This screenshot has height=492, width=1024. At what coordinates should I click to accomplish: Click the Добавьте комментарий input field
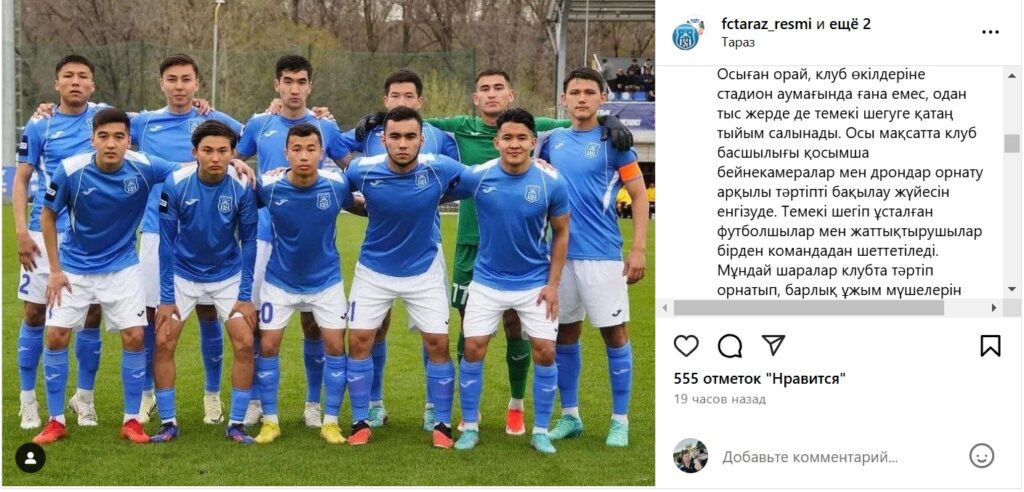[x=810, y=457]
